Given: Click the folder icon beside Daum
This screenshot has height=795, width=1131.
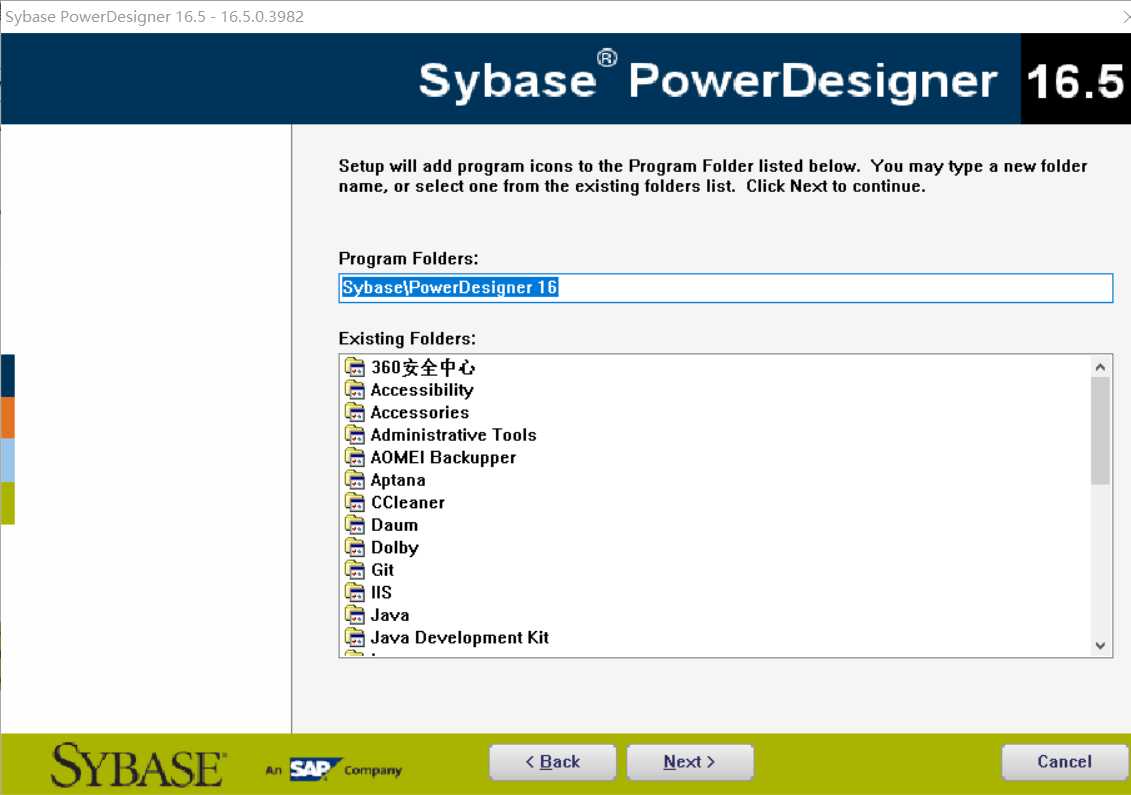Looking at the screenshot, I should pos(354,524).
